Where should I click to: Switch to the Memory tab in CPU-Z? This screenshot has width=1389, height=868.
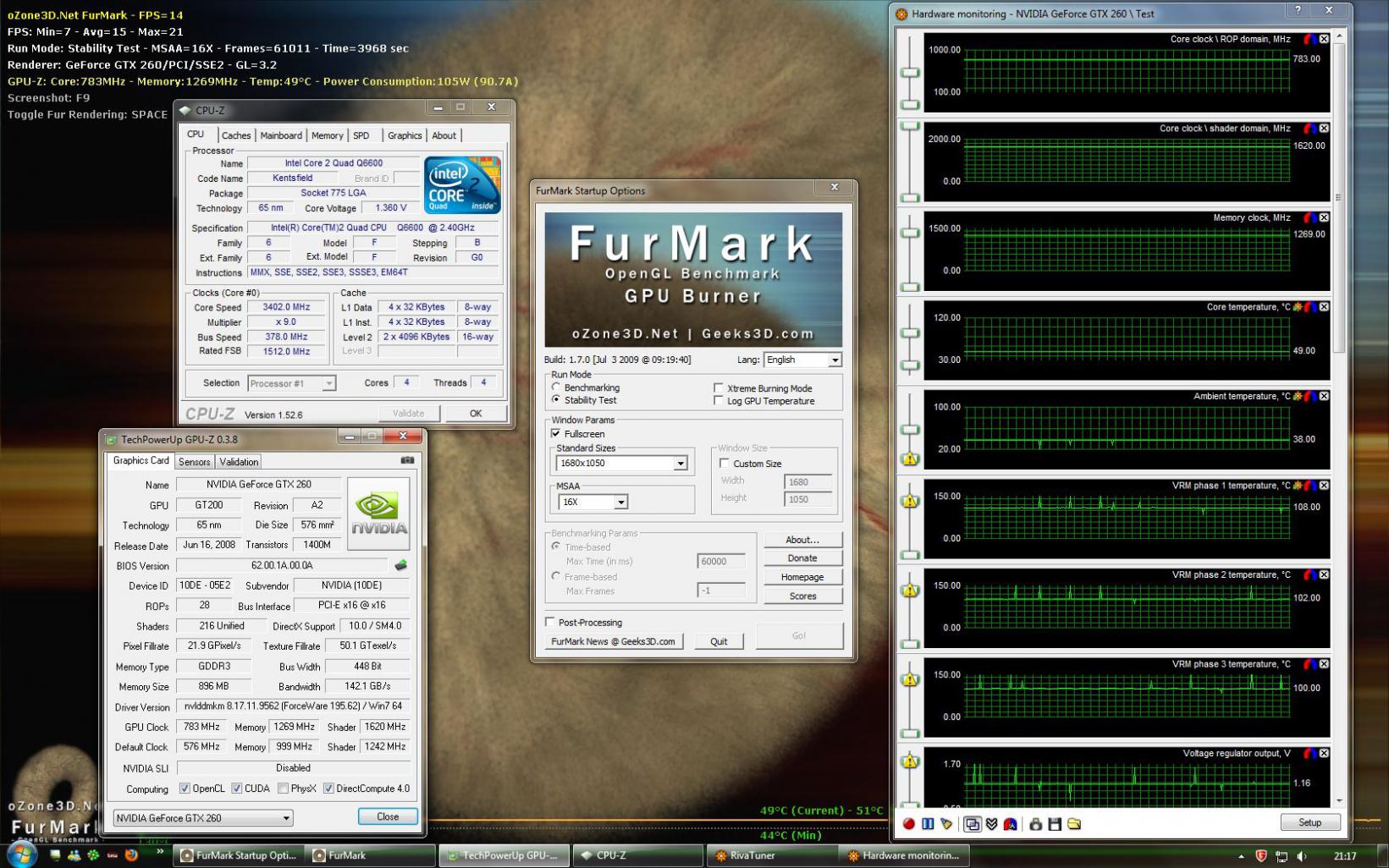pos(328,135)
